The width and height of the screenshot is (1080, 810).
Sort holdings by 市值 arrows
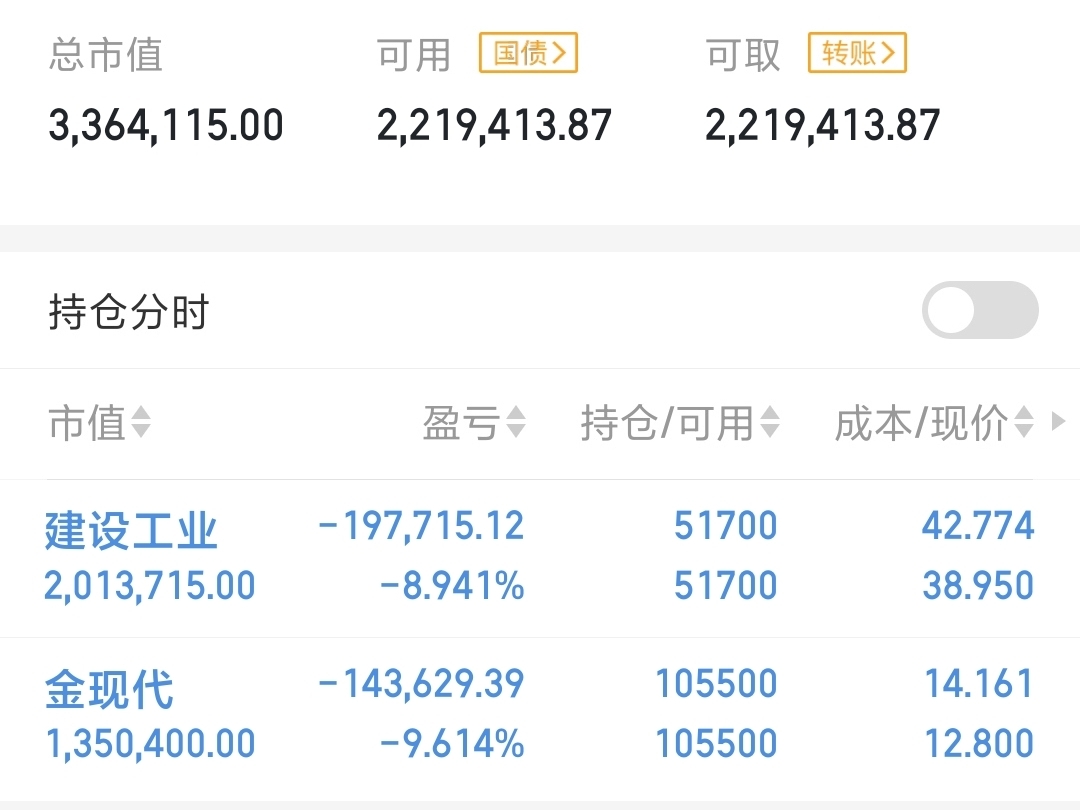(x=141, y=422)
